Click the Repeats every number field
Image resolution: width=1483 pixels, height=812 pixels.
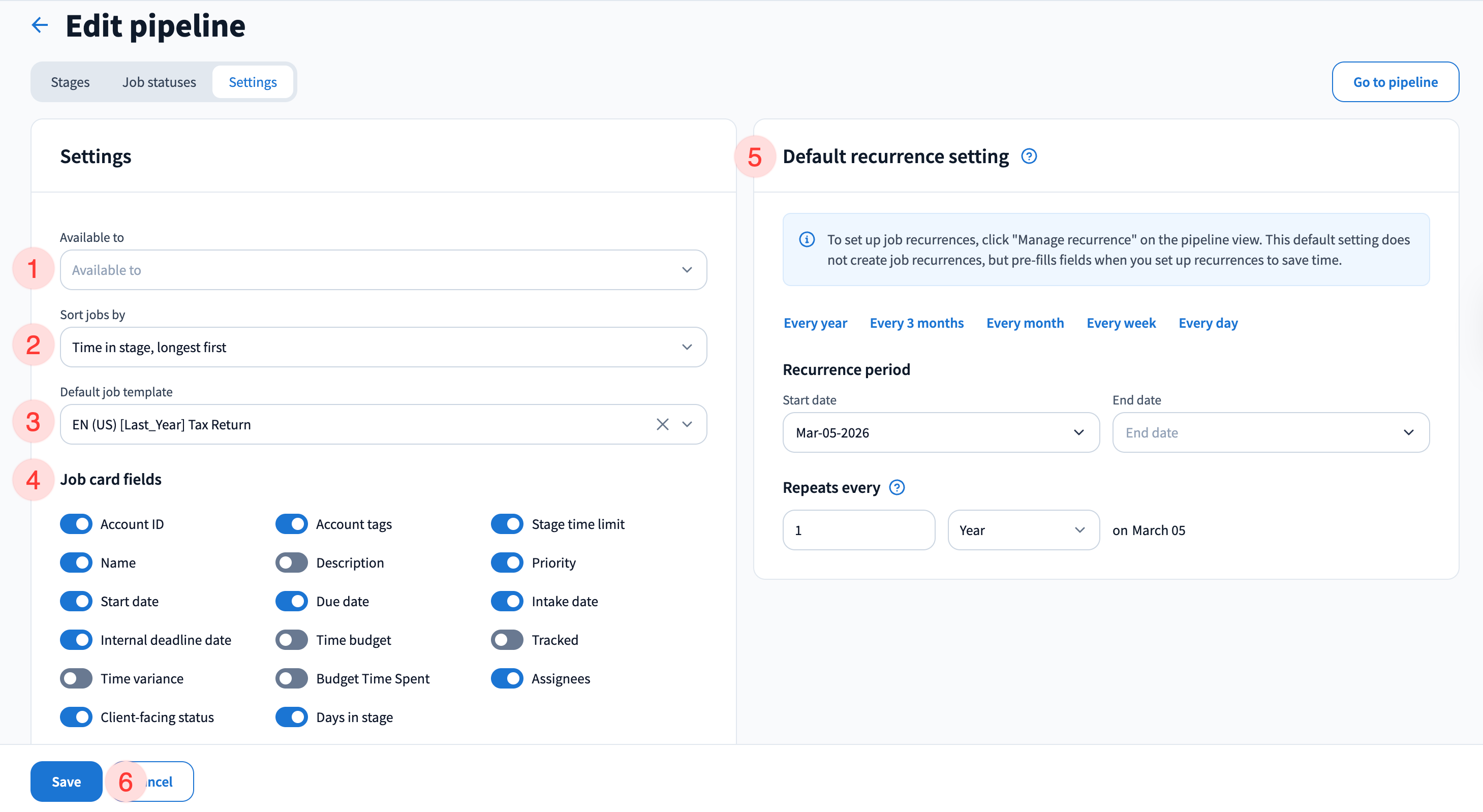click(x=858, y=530)
